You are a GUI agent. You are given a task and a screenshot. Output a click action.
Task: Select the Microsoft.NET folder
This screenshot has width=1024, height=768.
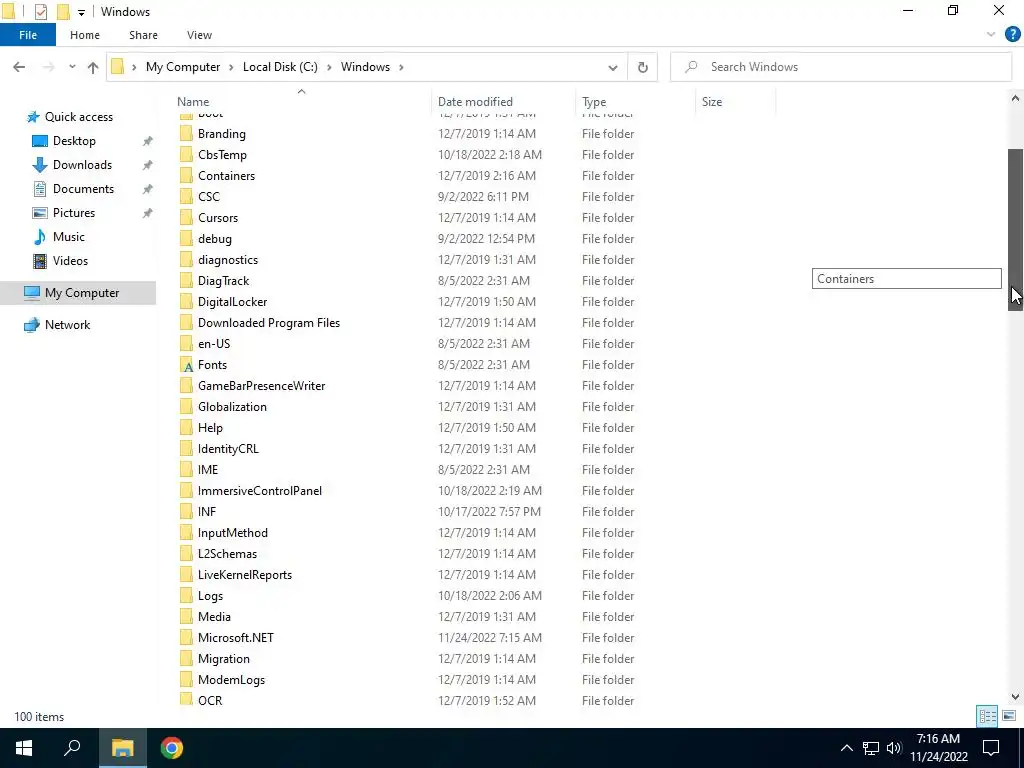tap(236, 637)
